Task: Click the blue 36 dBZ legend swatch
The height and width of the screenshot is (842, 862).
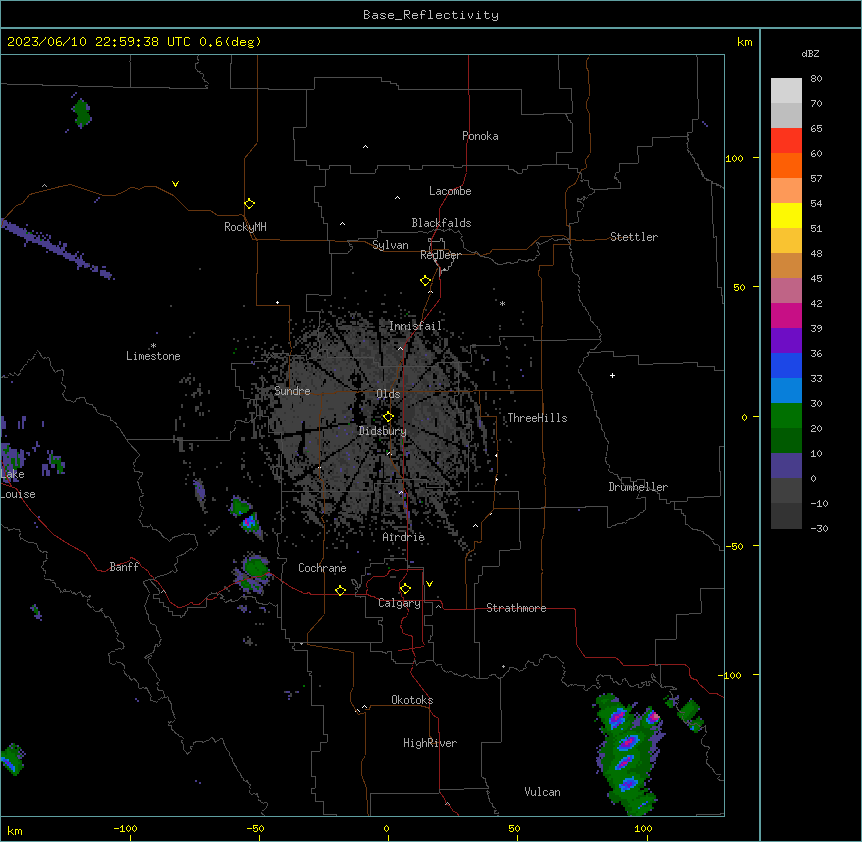Action: (x=786, y=365)
